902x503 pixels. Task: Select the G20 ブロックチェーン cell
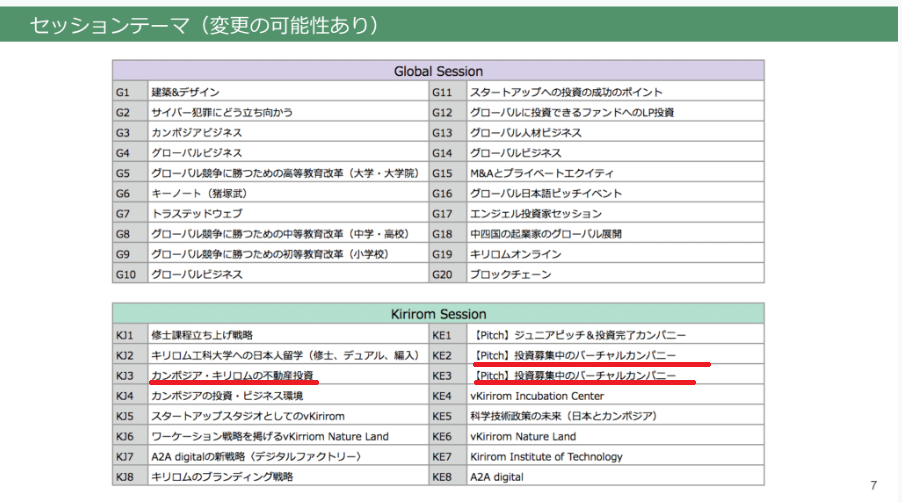point(510,274)
